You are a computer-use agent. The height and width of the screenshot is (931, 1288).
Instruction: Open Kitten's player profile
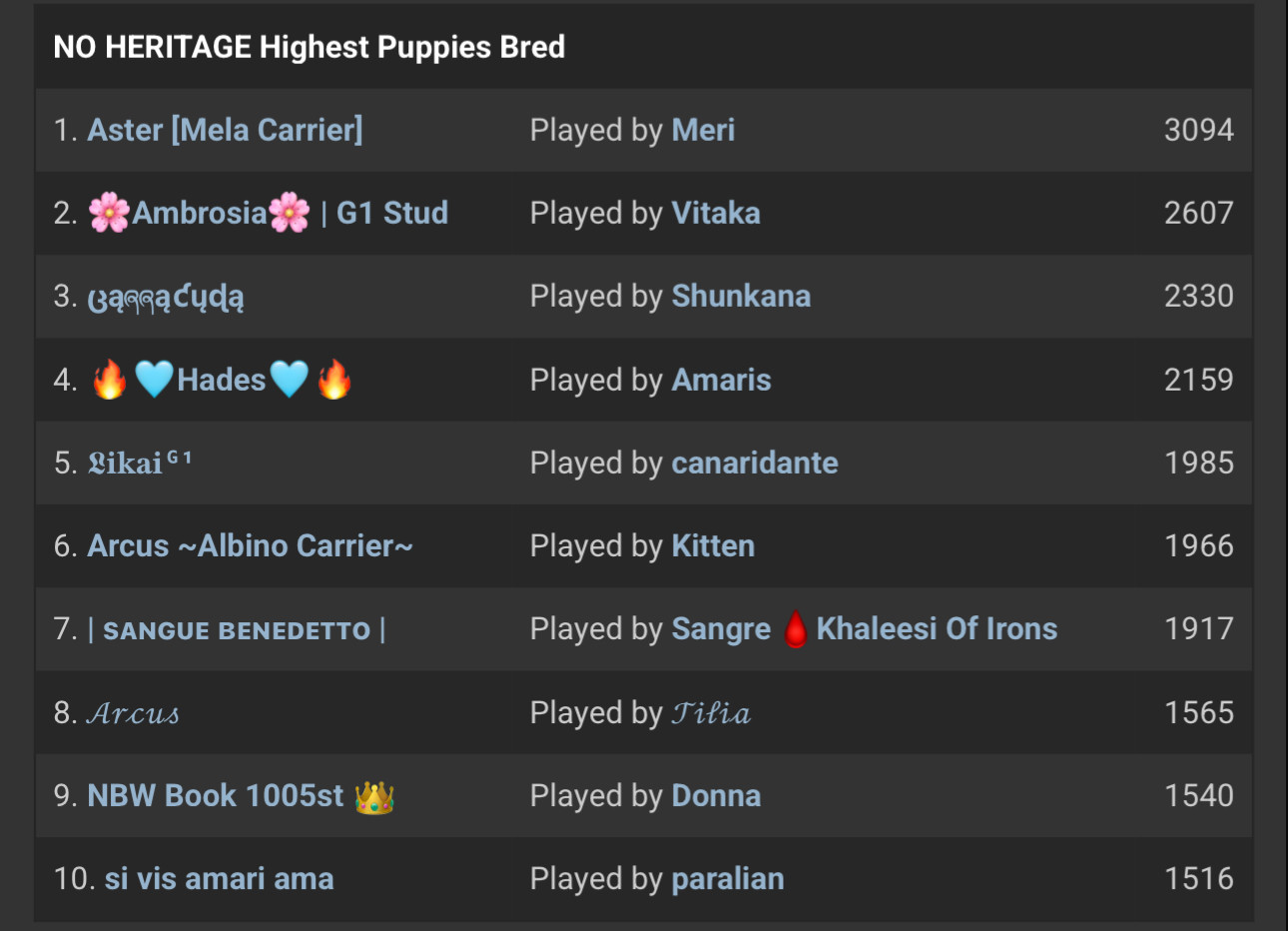pyautogui.click(x=713, y=545)
